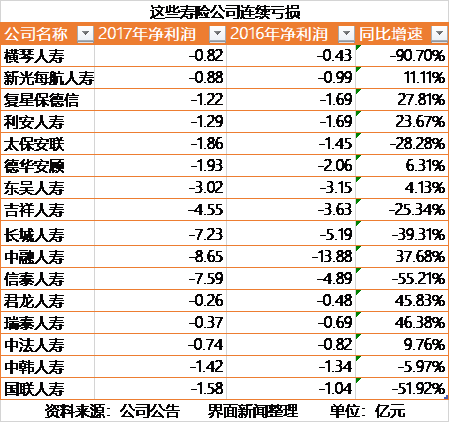Select the growth value 4.13%

click(425, 187)
